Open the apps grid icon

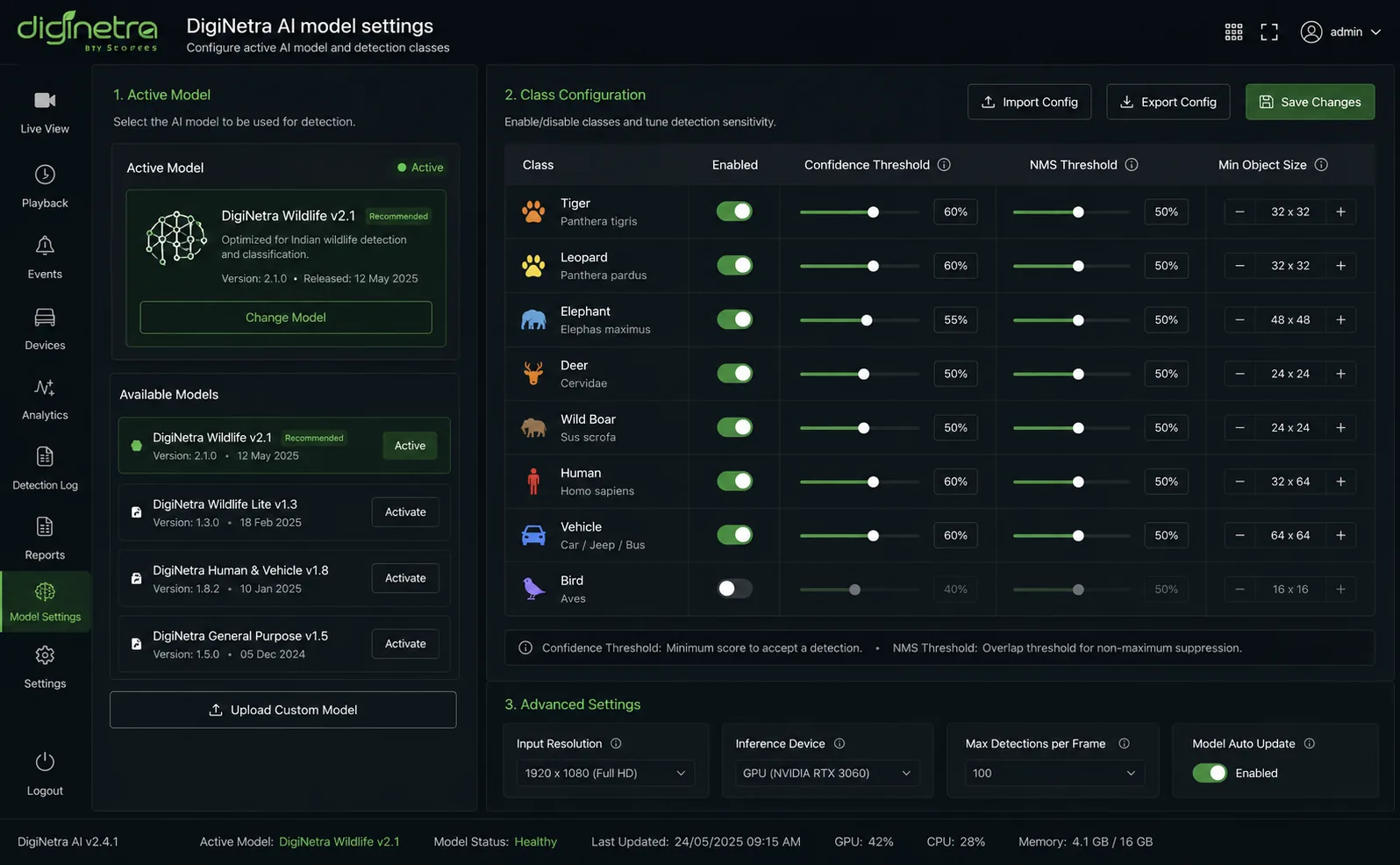1233,32
